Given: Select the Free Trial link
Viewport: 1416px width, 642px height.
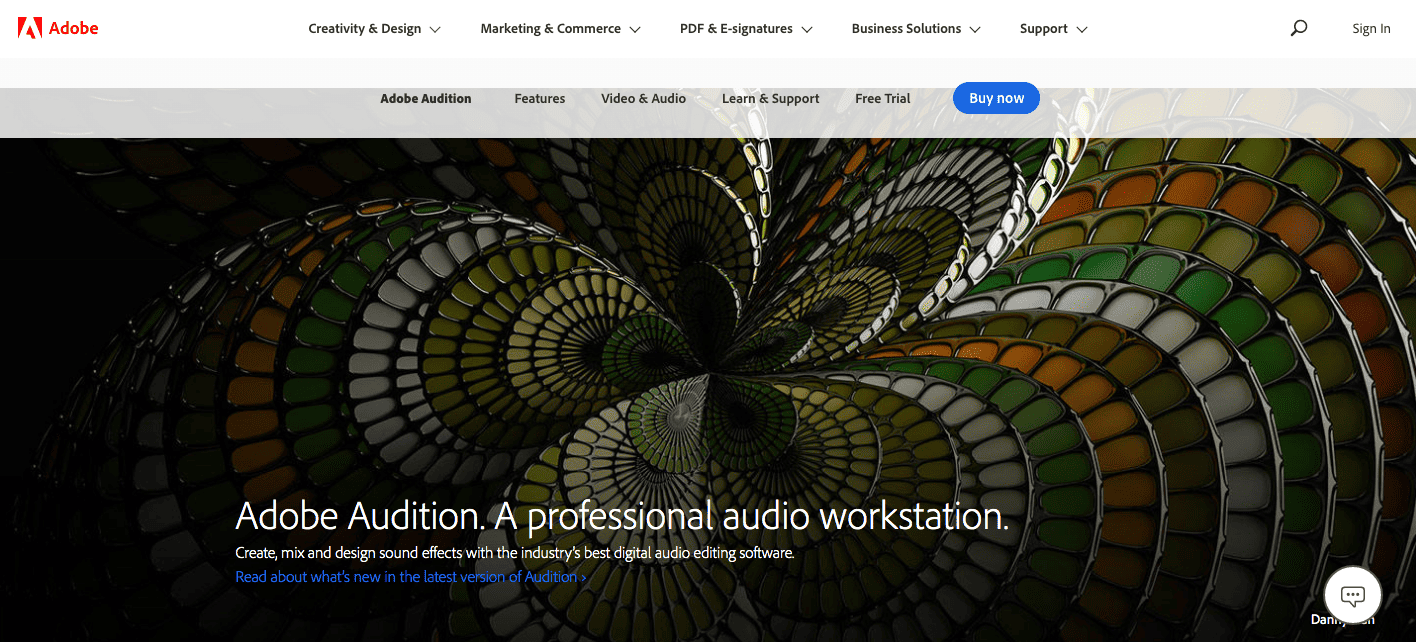Looking at the screenshot, I should [882, 98].
